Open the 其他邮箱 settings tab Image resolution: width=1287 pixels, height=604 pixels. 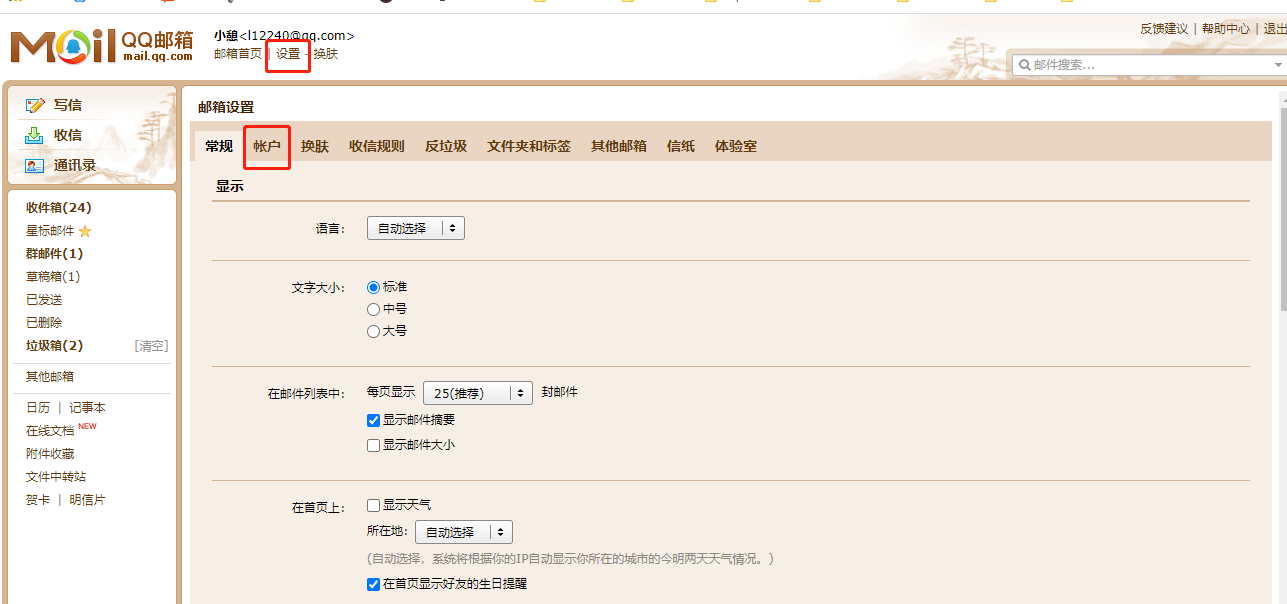(619, 146)
